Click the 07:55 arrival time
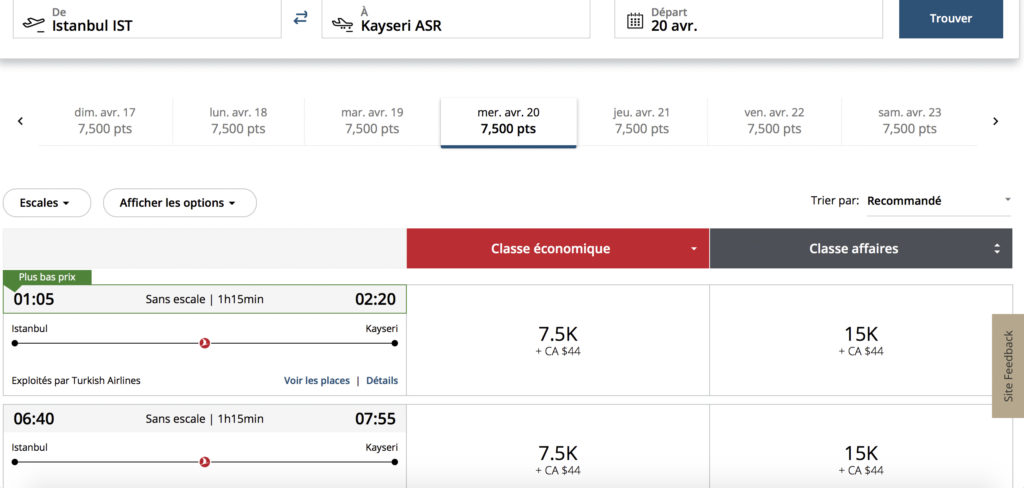Image resolution: width=1024 pixels, height=488 pixels. click(376, 419)
